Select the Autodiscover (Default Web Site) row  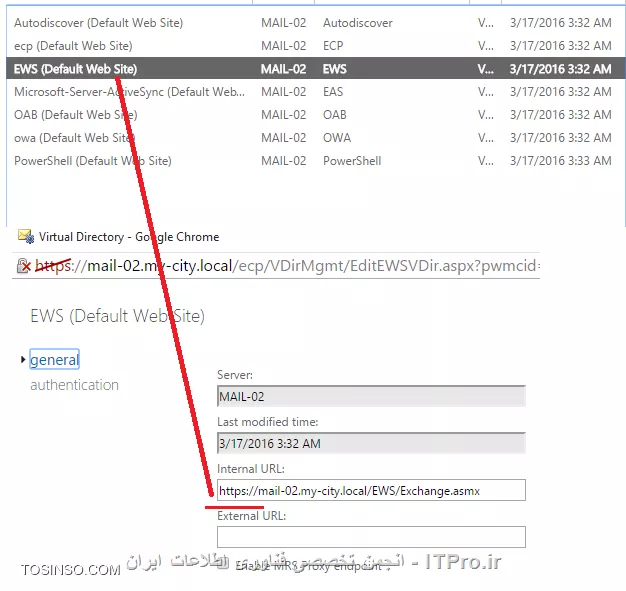316,23
